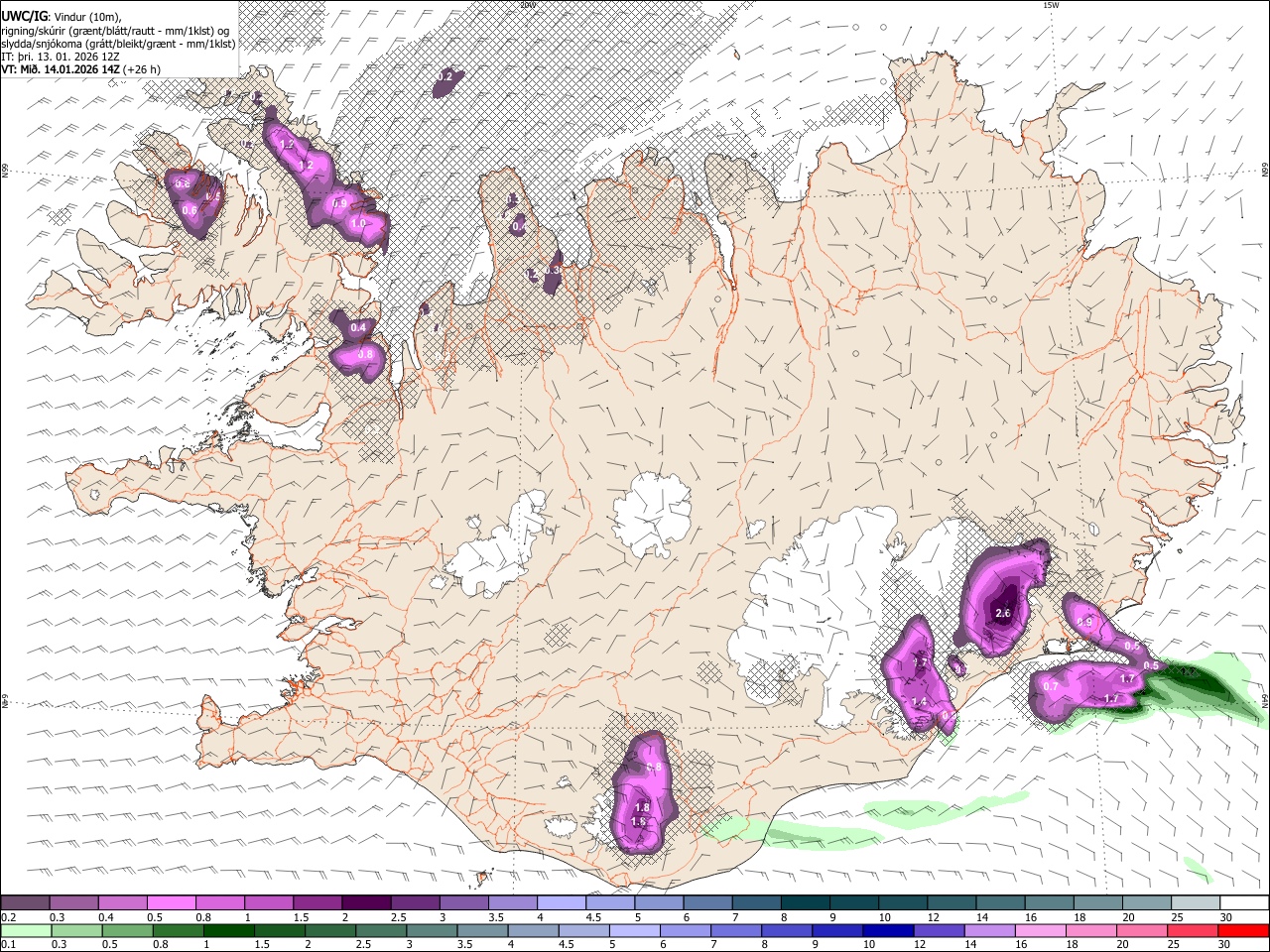Viewport: 1270px width, 952px height.
Task: Click the '15W' longitude label
Action: (1051, 5)
